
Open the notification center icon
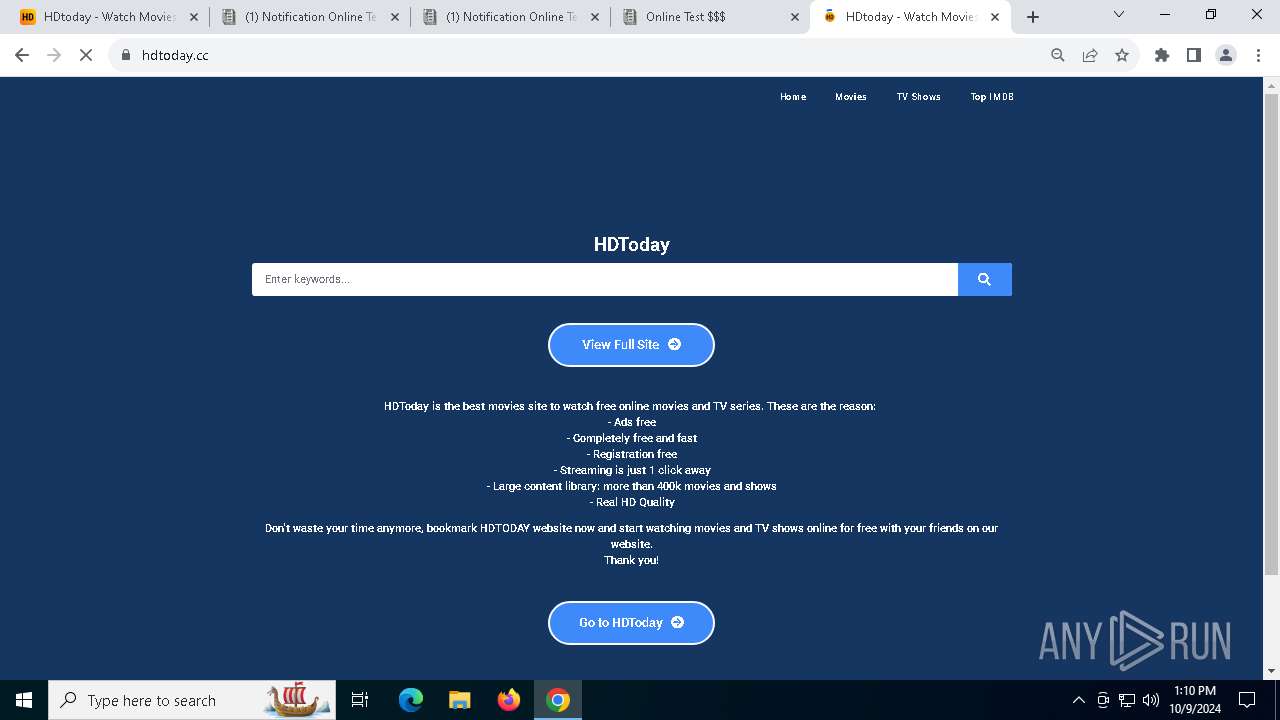1247,700
